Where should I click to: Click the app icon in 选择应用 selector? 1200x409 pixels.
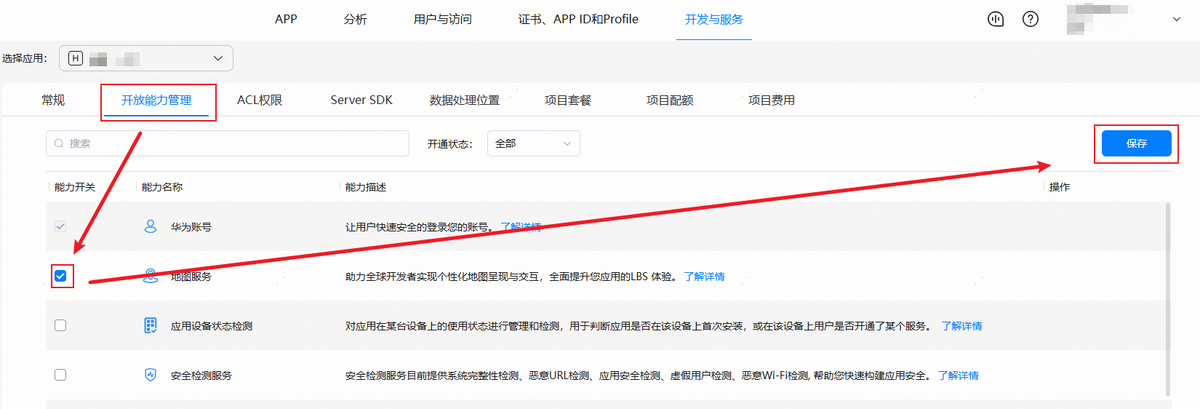[x=75, y=58]
